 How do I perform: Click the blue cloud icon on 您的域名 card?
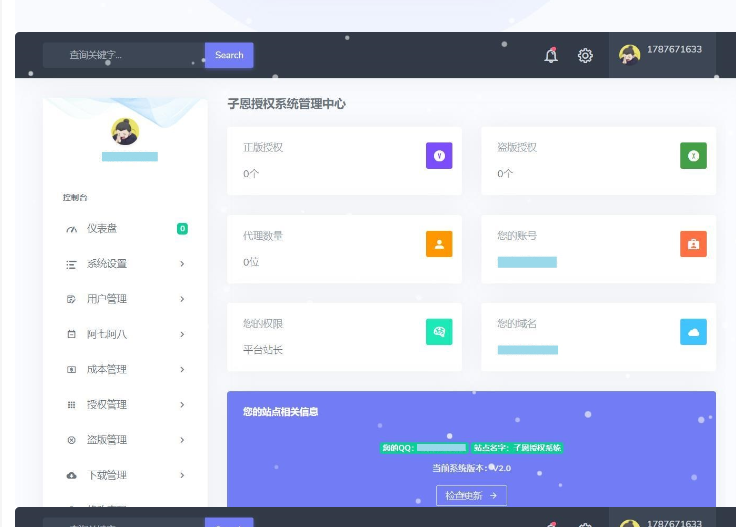pyautogui.click(x=693, y=332)
